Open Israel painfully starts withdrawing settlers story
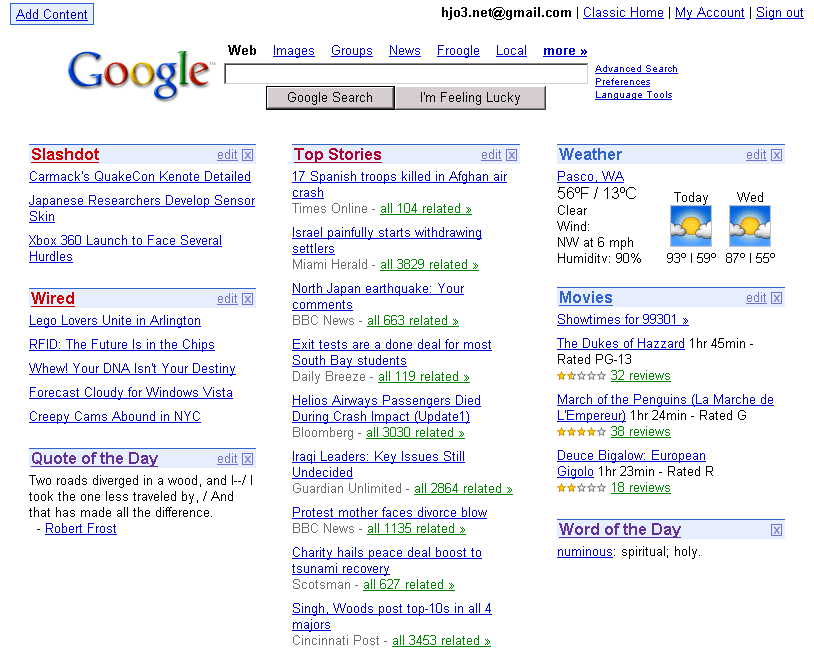The image size is (814, 656). pos(387,240)
